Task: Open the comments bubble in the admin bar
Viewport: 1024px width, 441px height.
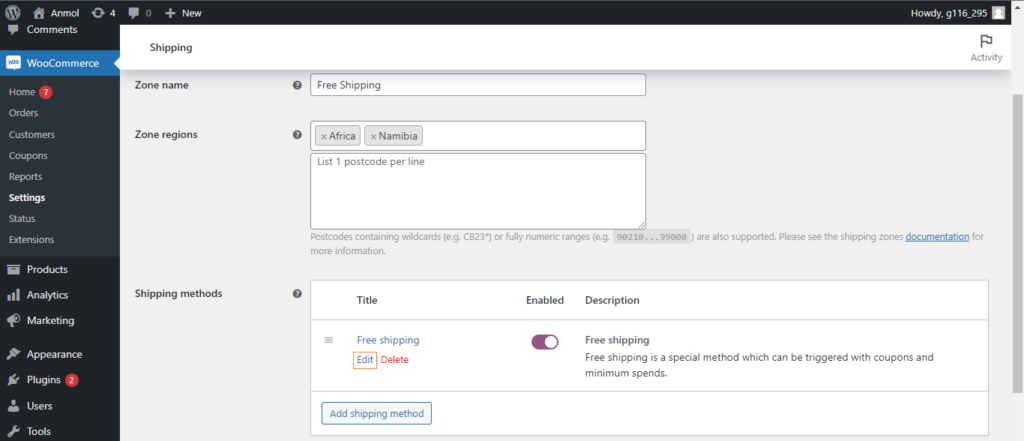Action: (134, 13)
